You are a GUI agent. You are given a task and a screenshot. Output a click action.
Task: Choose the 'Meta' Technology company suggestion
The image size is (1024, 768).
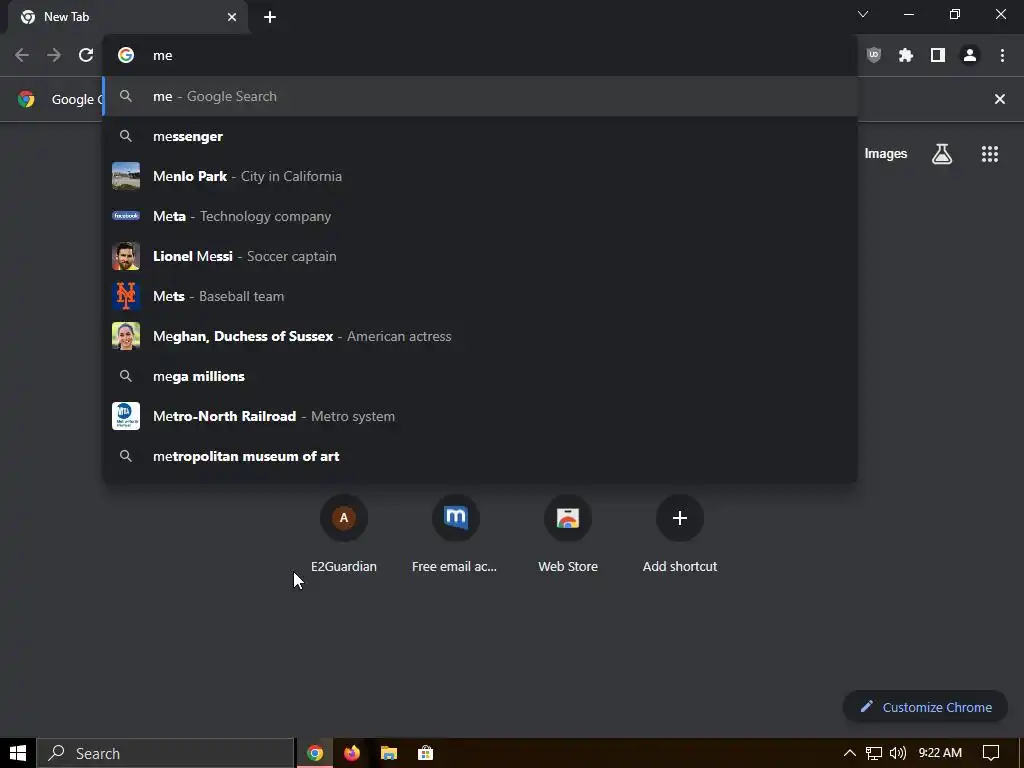click(480, 216)
